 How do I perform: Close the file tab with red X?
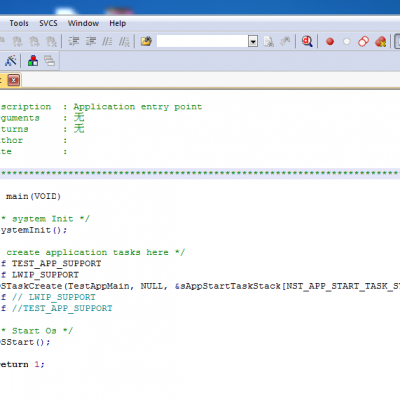point(14,80)
